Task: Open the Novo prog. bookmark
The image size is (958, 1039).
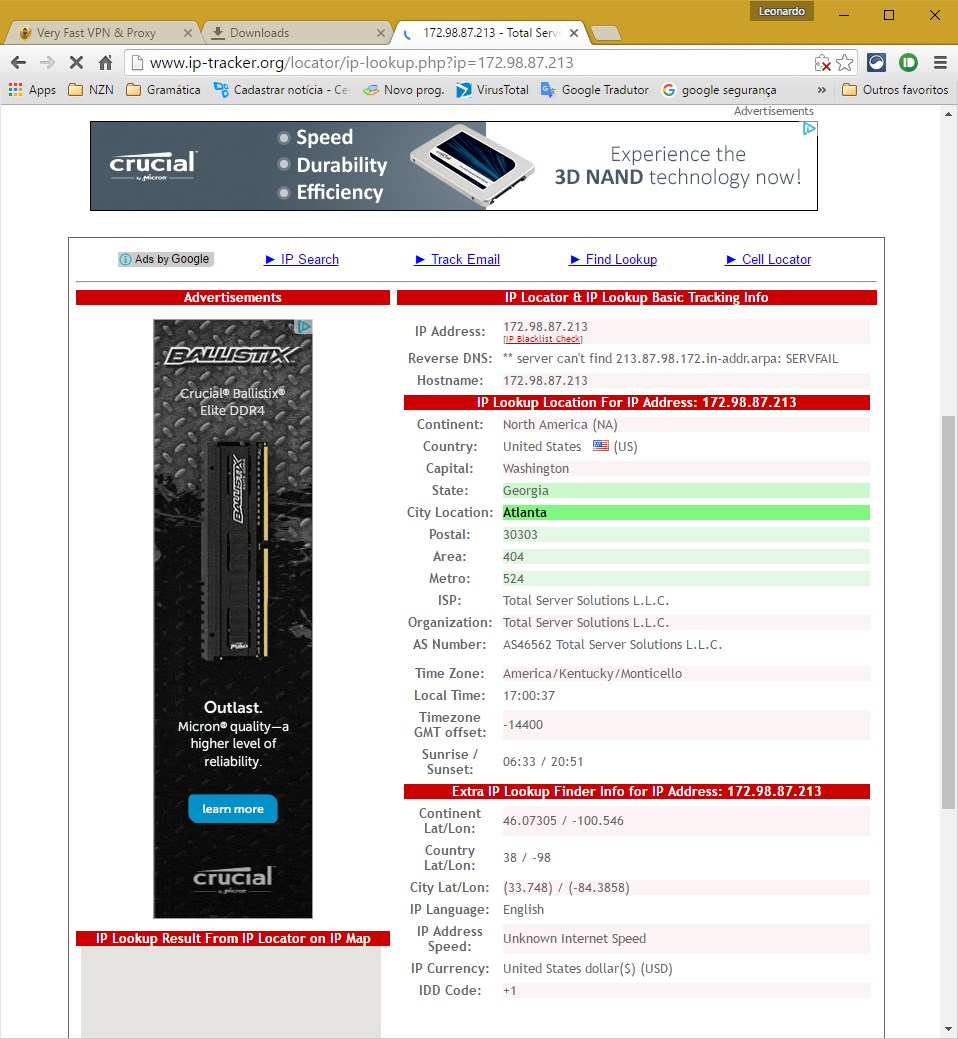Action: click(x=403, y=89)
